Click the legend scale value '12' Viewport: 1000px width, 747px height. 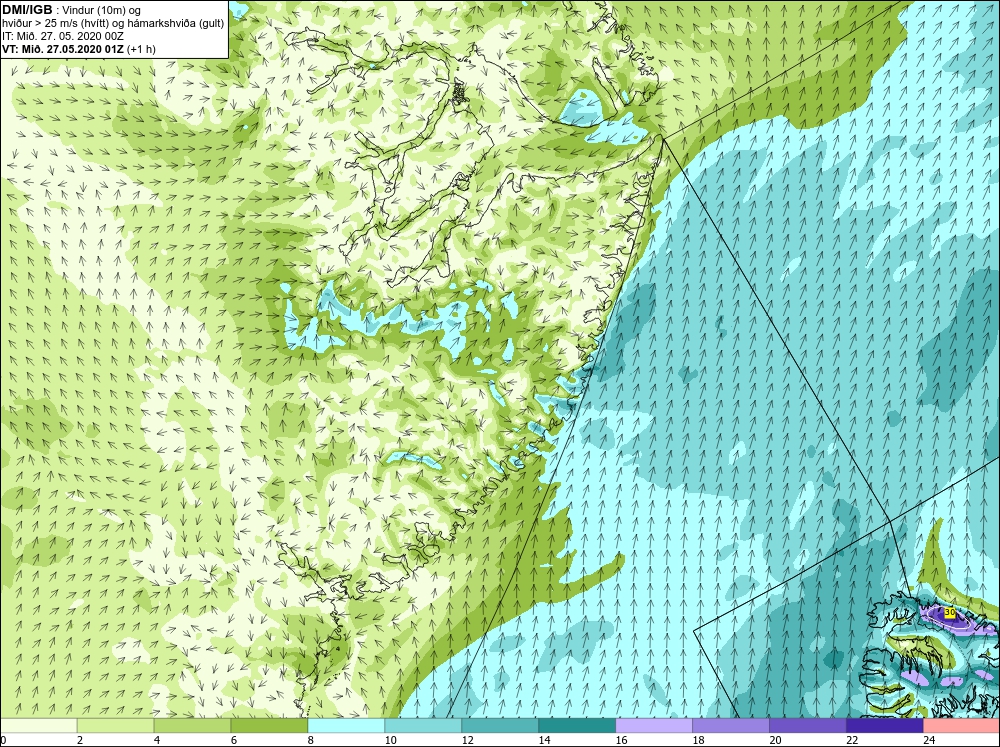point(467,740)
